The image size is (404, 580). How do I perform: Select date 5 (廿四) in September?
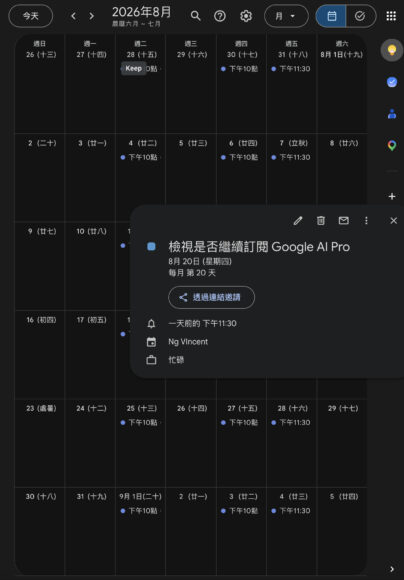pyautogui.click(x=344, y=497)
